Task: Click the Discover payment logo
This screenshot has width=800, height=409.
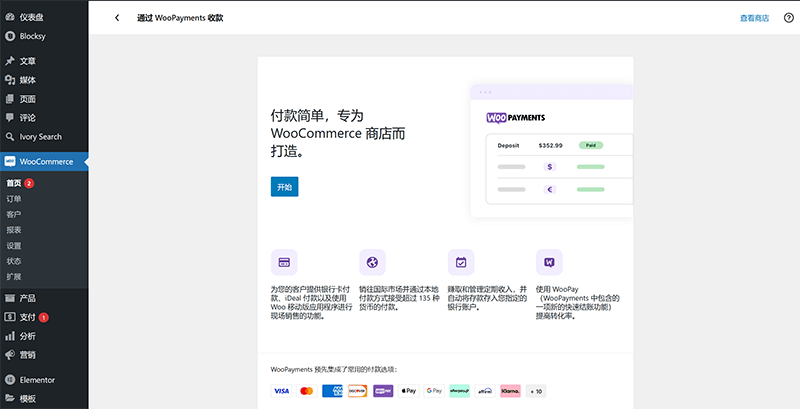Action: (358, 391)
